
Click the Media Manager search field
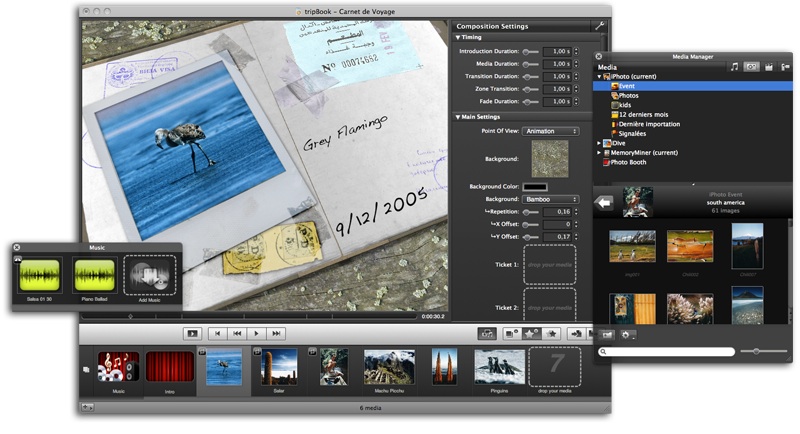tap(665, 352)
